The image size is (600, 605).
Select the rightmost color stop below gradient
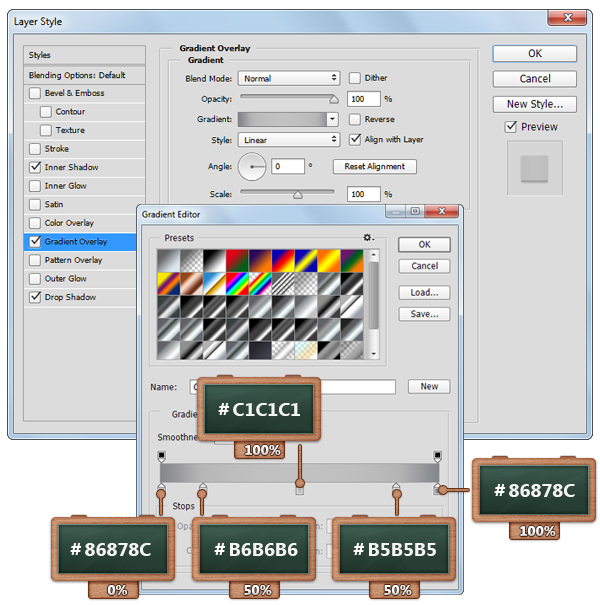coord(437,490)
